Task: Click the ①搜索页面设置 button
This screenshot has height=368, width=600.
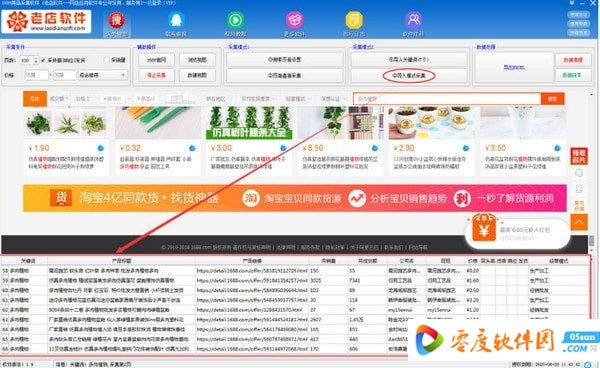Action: [284, 60]
